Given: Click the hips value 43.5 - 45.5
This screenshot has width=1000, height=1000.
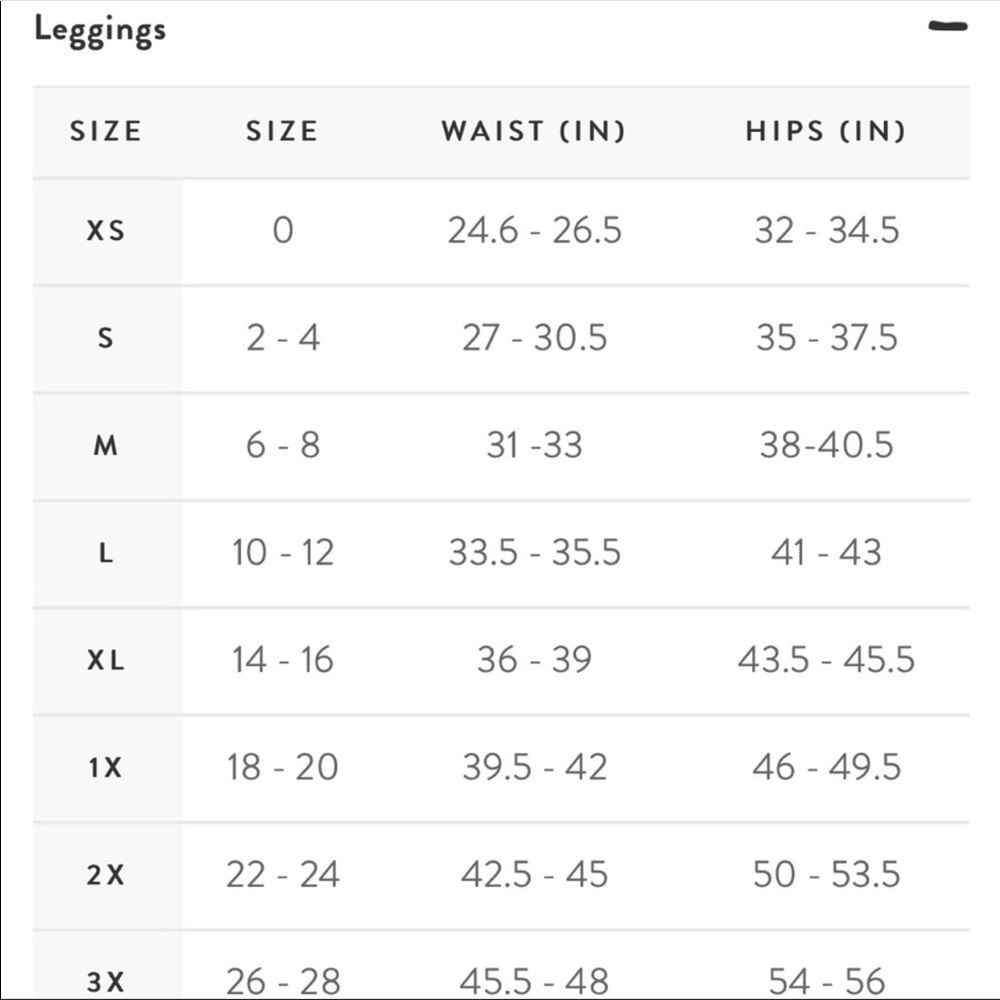Looking at the screenshot, I should (x=826, y=660).
